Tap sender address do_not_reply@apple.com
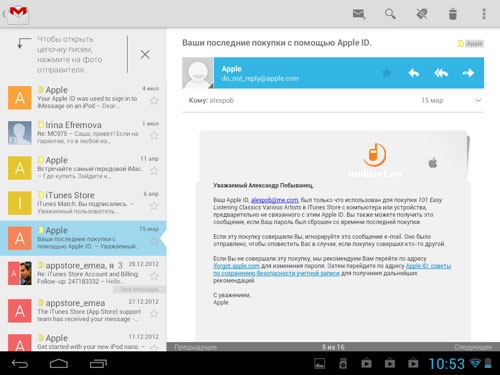The width and height of the screenshot is (500, 375). click(260, 79)
